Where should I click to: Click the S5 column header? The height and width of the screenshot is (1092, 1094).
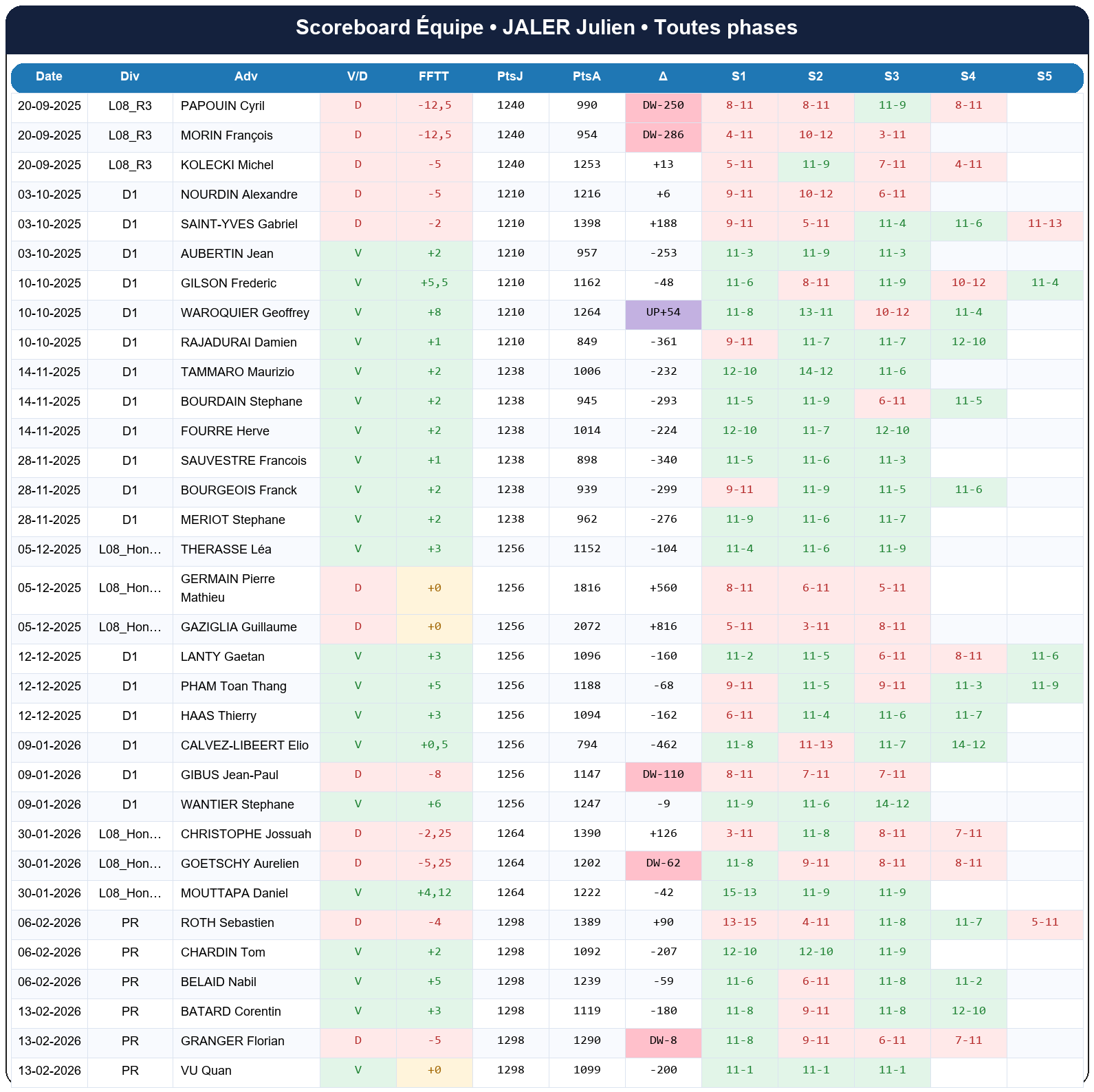(1044, 76)
